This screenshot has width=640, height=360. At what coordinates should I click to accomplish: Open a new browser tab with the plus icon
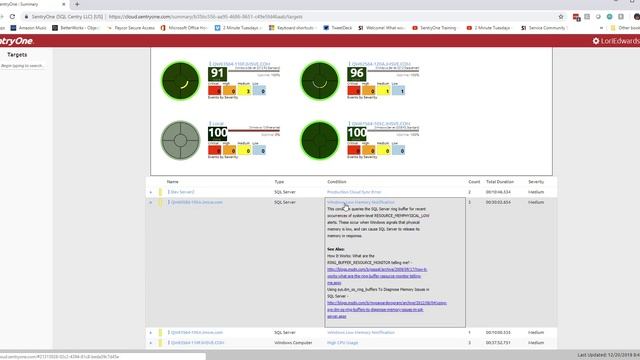(x=77, y=4)
